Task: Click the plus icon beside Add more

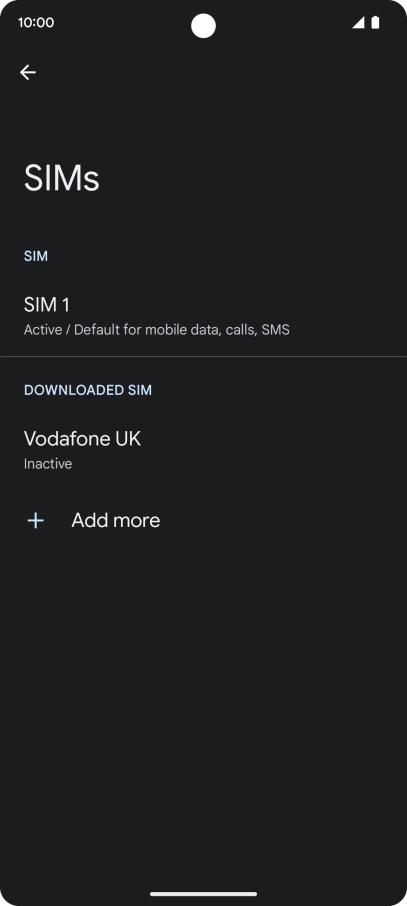Action: [x=36, y=521]
